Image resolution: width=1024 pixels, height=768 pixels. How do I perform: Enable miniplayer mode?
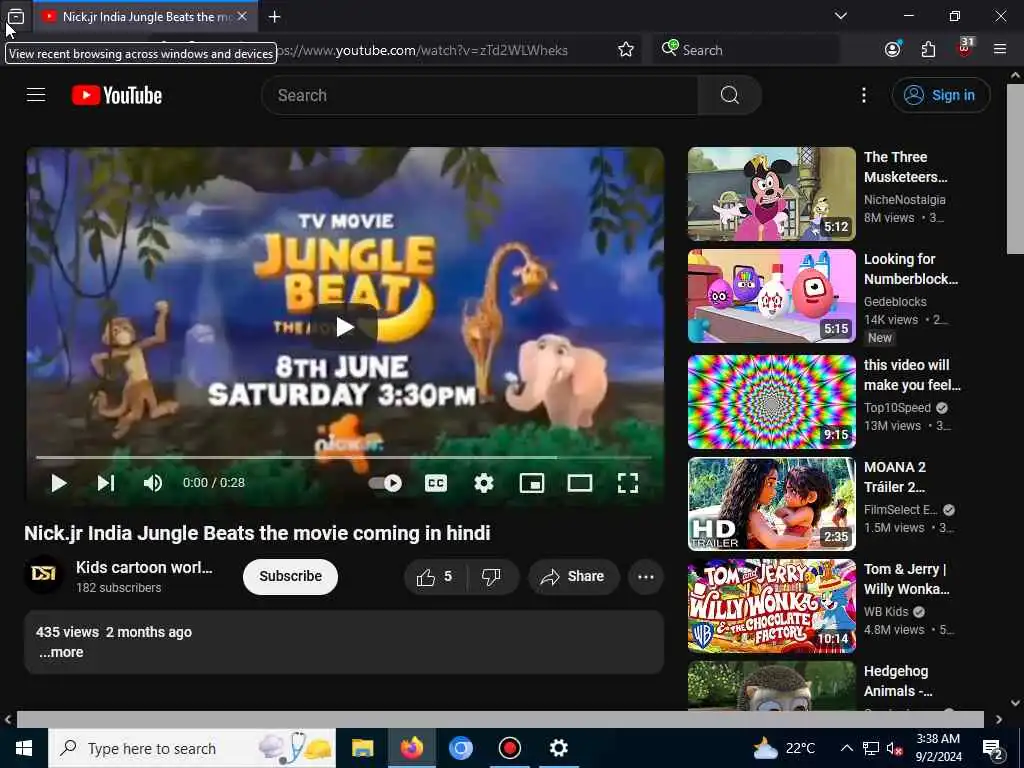[x=532, y=483]
